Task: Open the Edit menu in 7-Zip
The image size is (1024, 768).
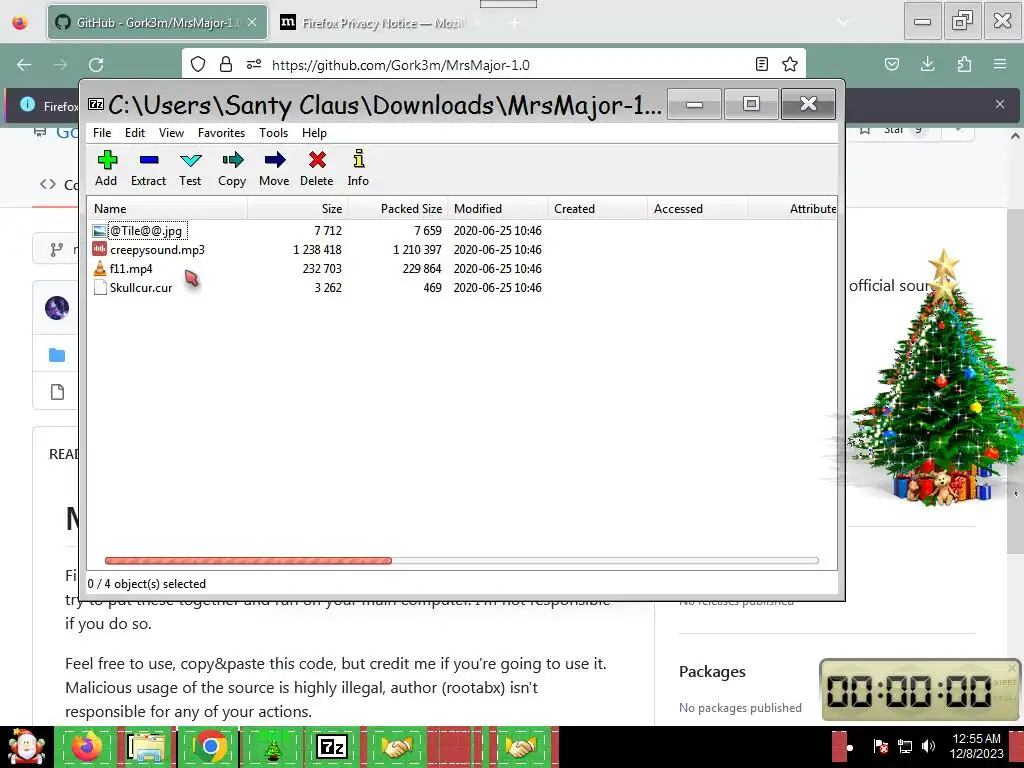Action: 135,133
